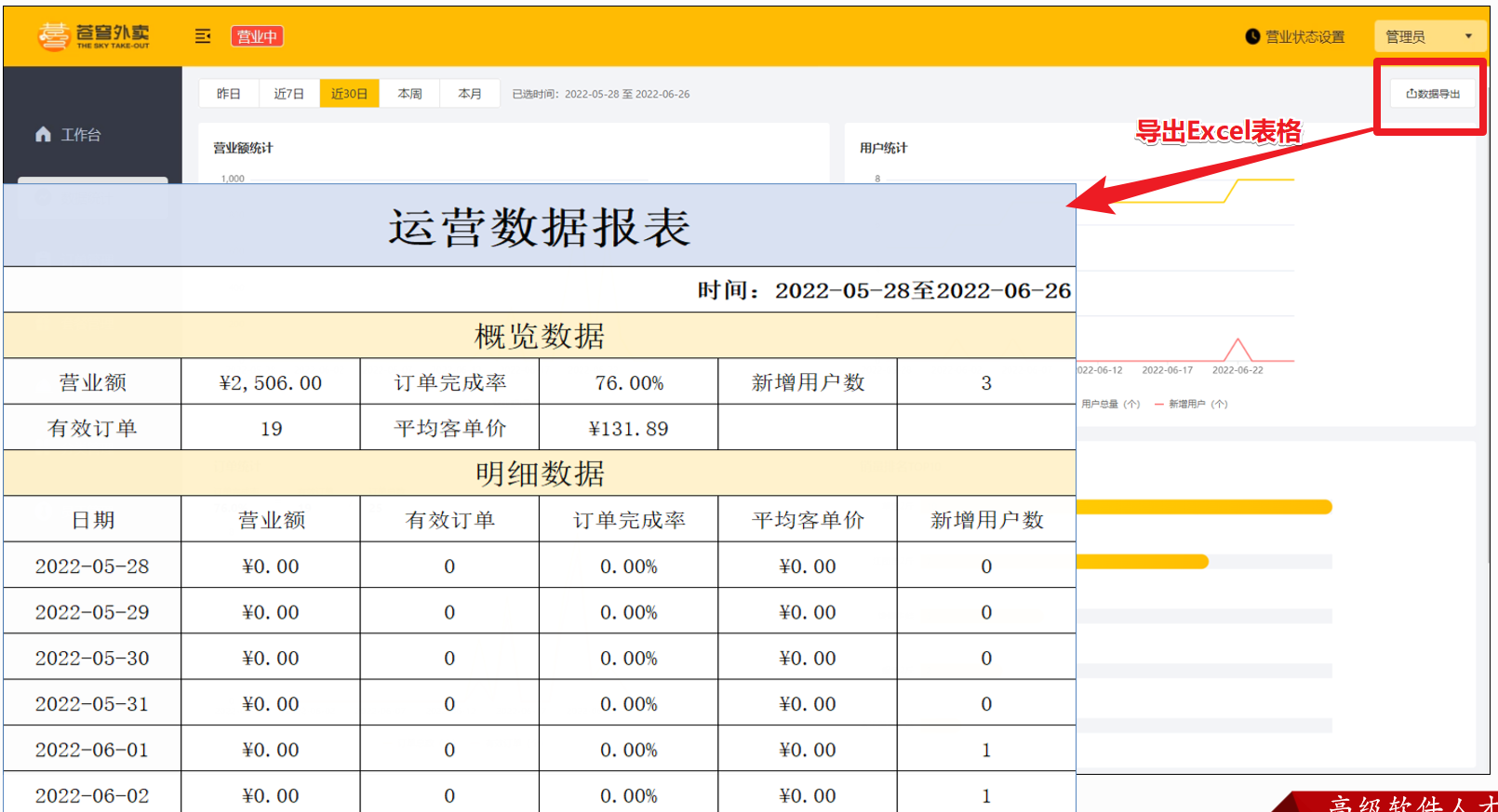Click the second shorter yellow ranking bar
The image size is (1498, 812).
point(1143,562)
